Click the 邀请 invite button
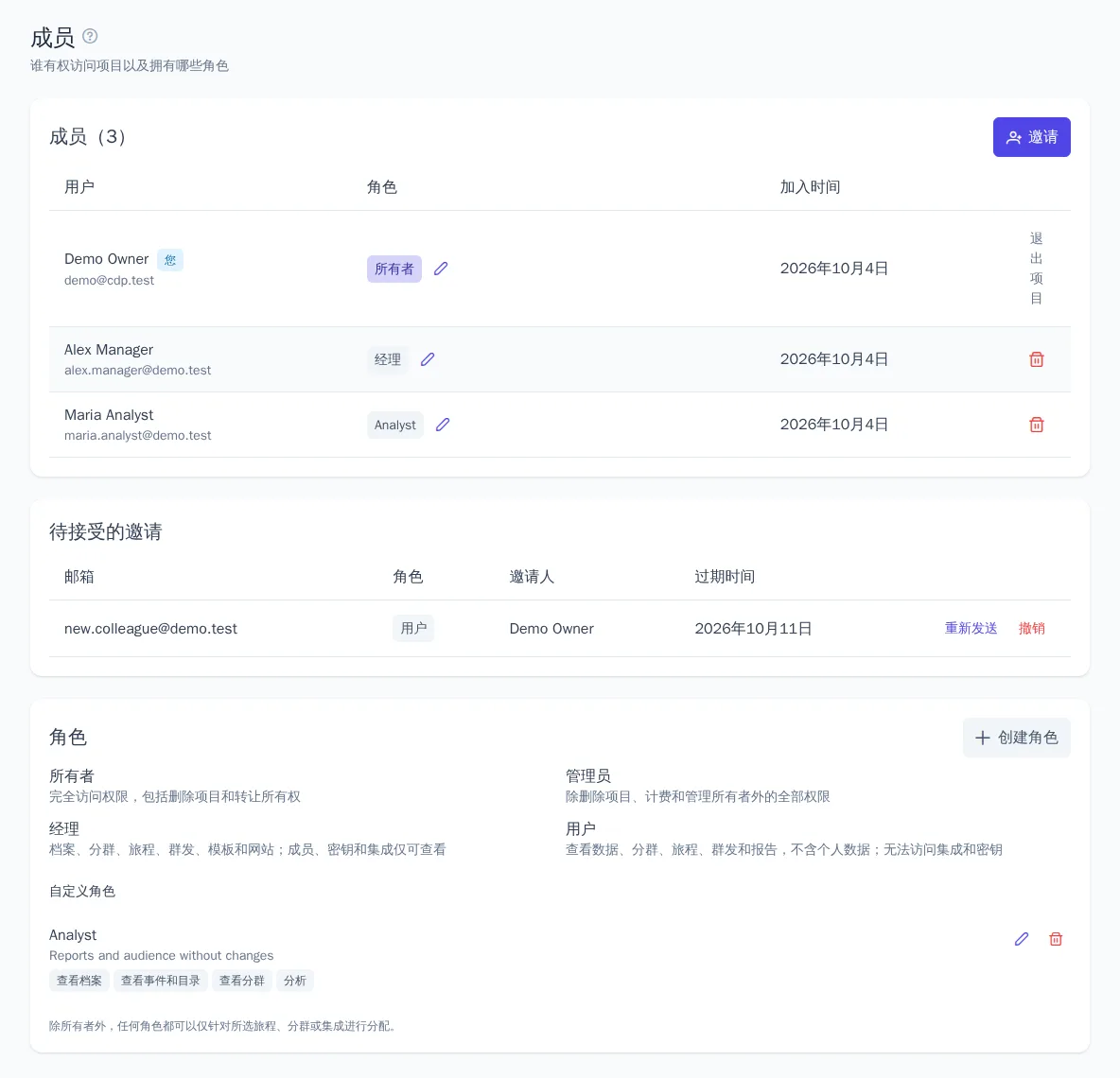 point(1031,137)
